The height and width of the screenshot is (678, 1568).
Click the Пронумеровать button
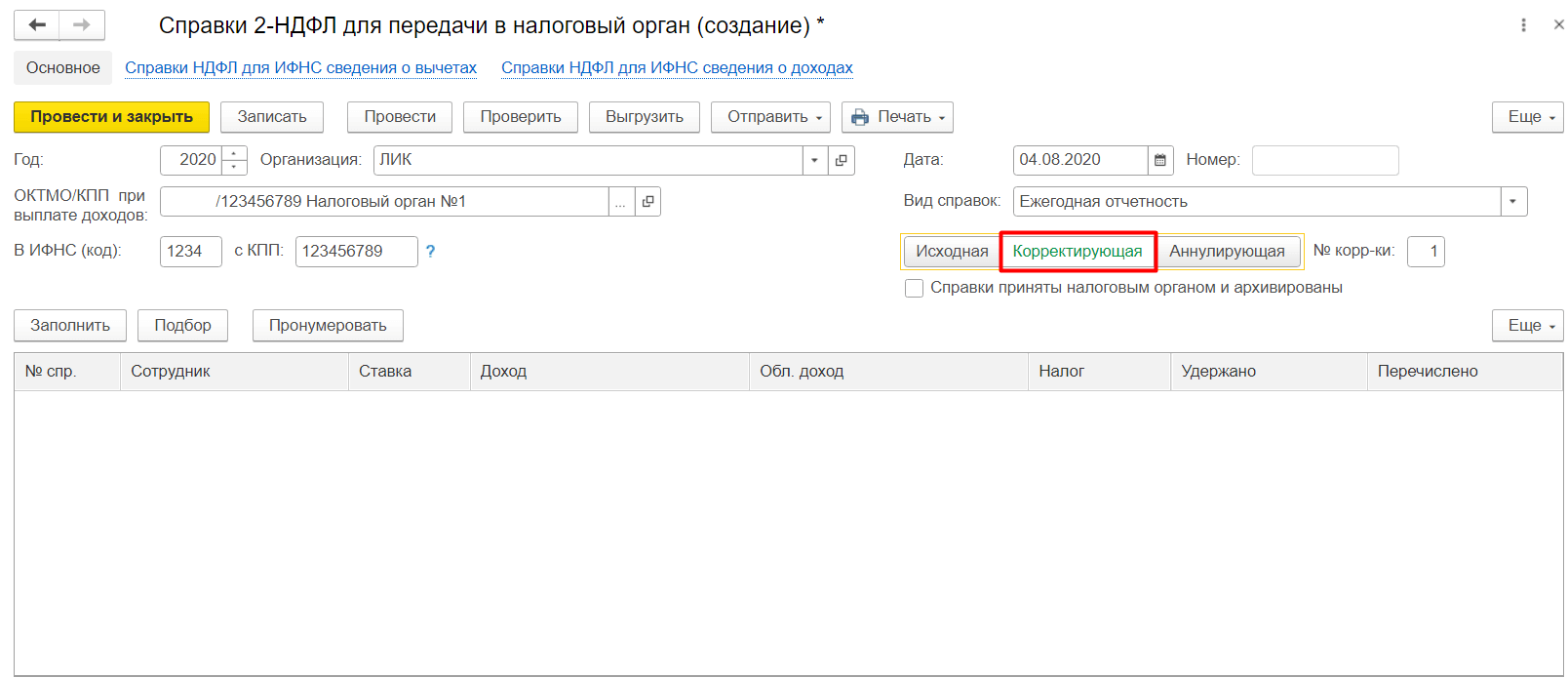pyautogui.click(x=328, y=326)
